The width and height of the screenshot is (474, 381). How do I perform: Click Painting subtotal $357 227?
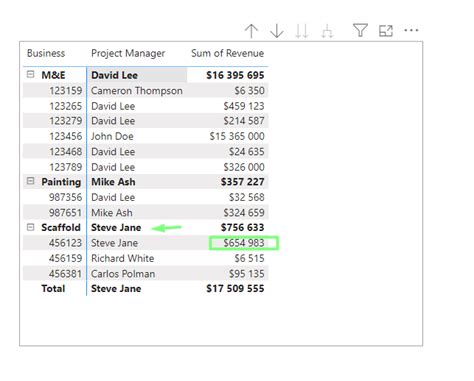[243, 182]
